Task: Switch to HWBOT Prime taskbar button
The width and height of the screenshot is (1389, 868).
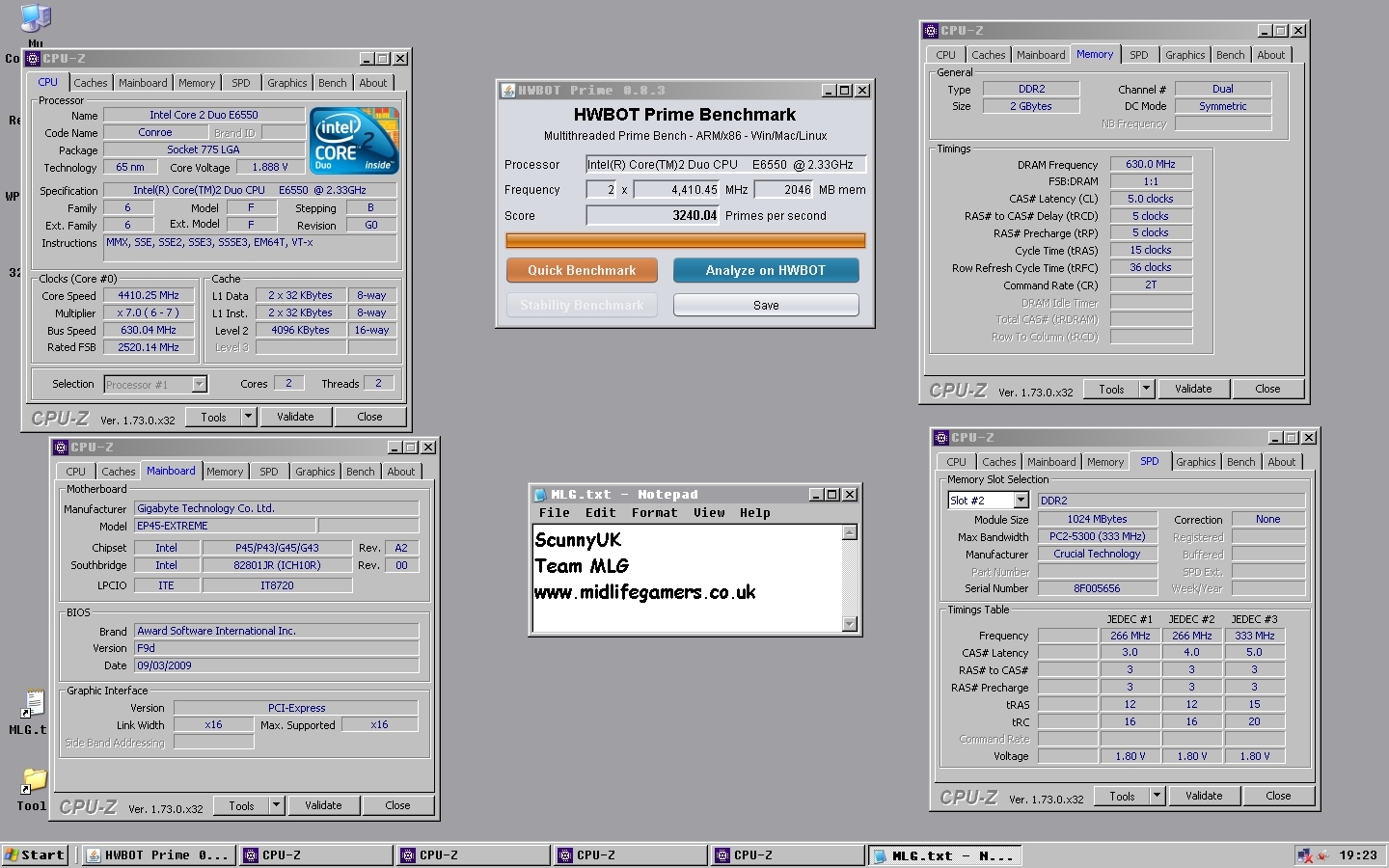Action: pos(159,855)
